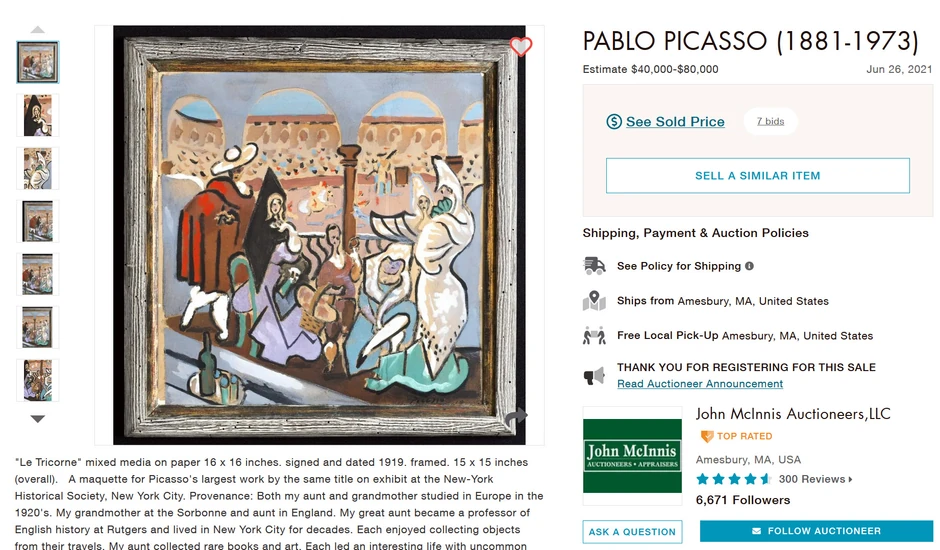This screenshot has height=550, width=940.
Task: Click the megaphone announcement icon
Action: [595, 375]
